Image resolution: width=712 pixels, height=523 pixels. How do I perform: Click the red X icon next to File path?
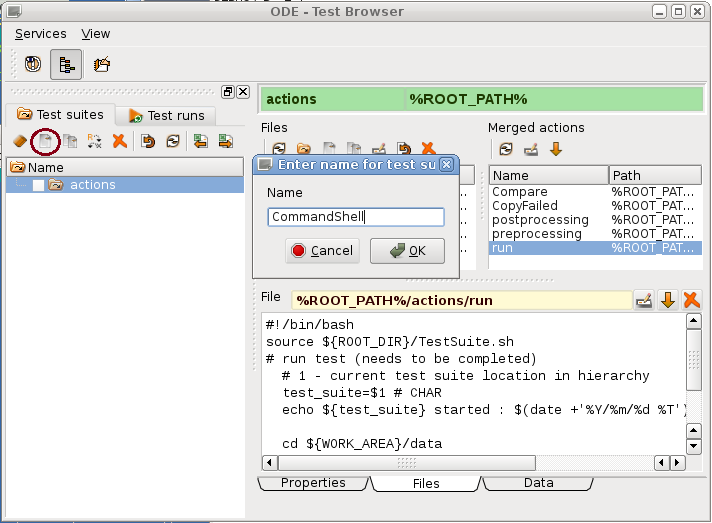[691, 300]
